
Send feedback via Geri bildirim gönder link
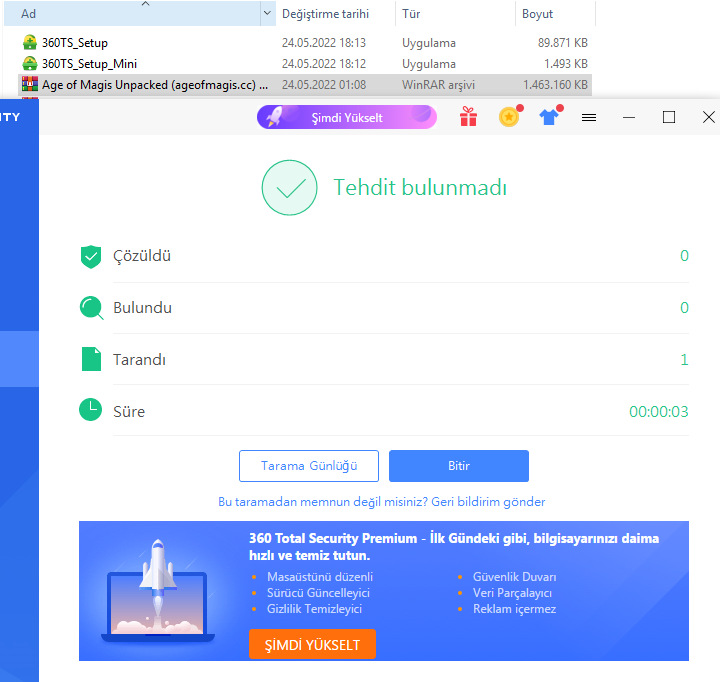pos(488,502)
